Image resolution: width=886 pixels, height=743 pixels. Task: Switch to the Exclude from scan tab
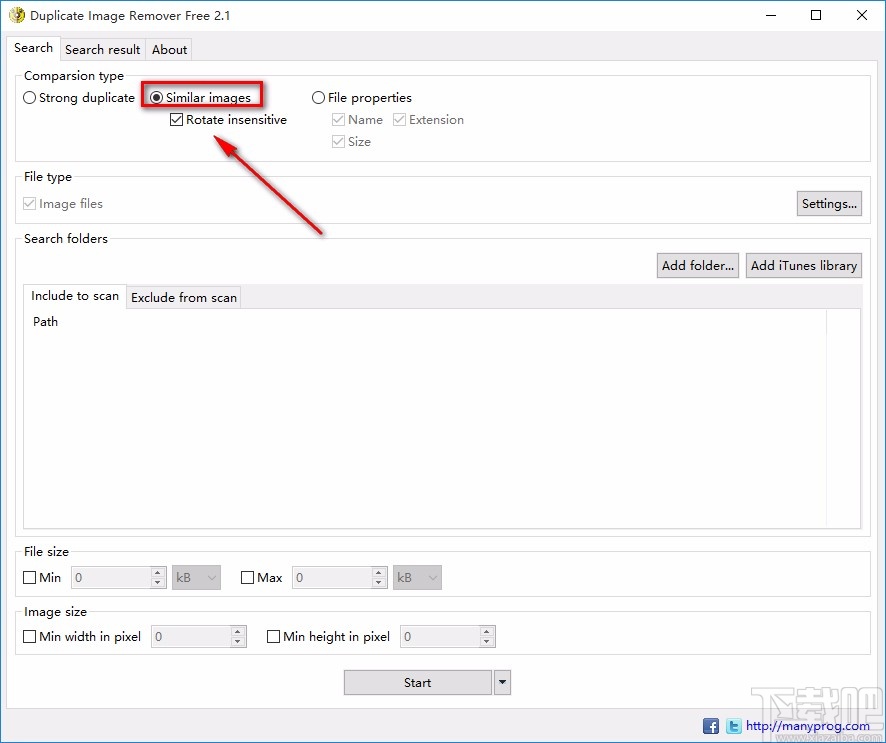click(183, 297)
